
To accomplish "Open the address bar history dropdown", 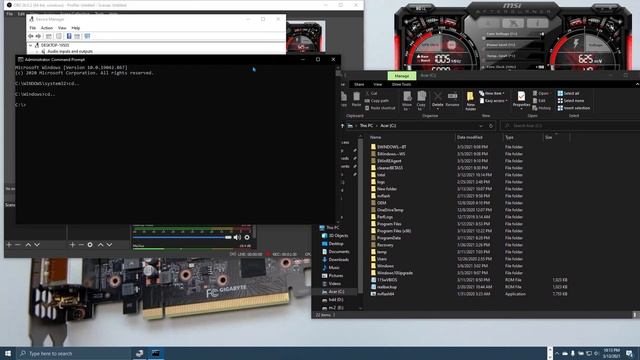I will [x=481, y=126].
